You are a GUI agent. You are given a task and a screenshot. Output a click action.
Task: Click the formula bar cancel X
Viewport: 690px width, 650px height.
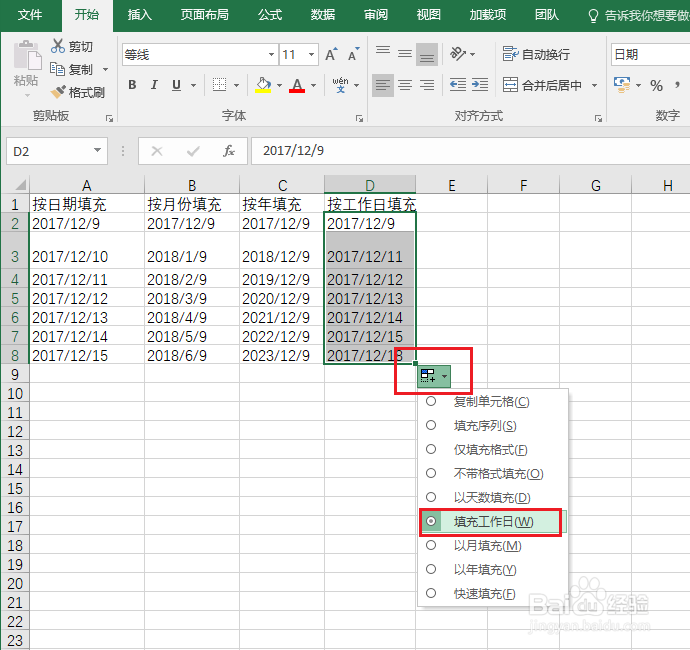point(157,151)
